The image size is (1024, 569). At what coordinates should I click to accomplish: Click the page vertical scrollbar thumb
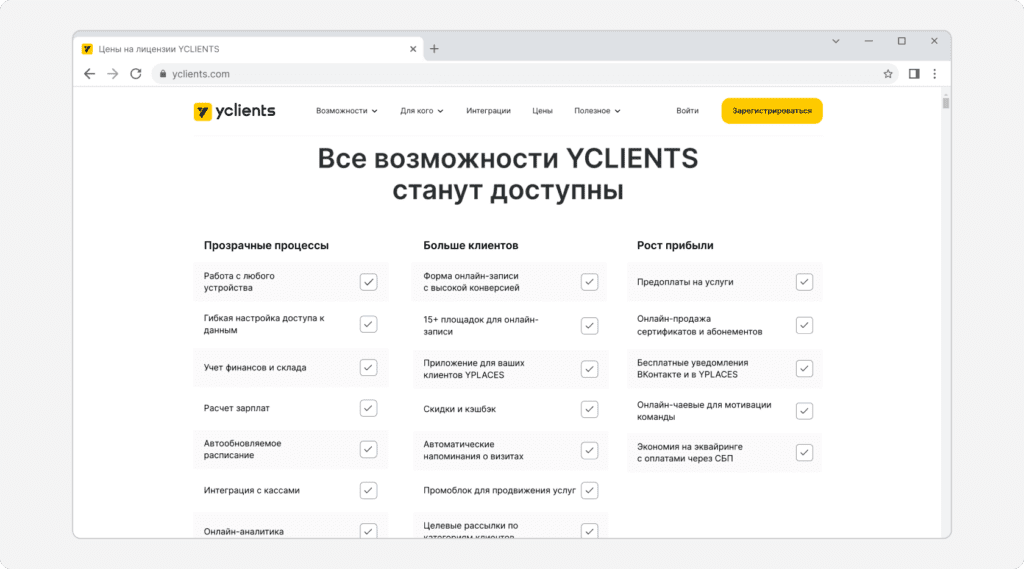(946, 103)
